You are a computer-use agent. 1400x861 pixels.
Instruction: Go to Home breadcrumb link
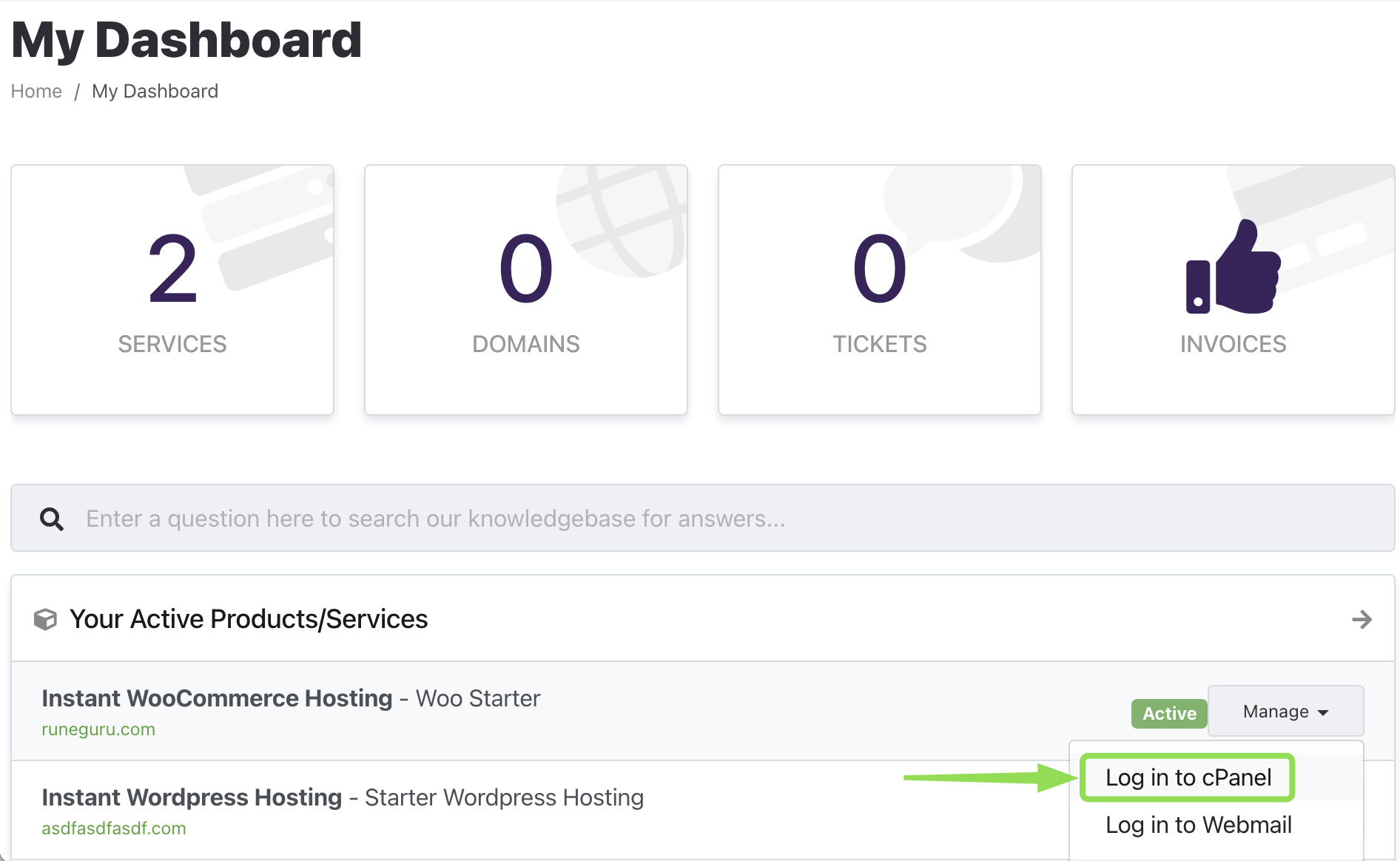coord(36,91)
